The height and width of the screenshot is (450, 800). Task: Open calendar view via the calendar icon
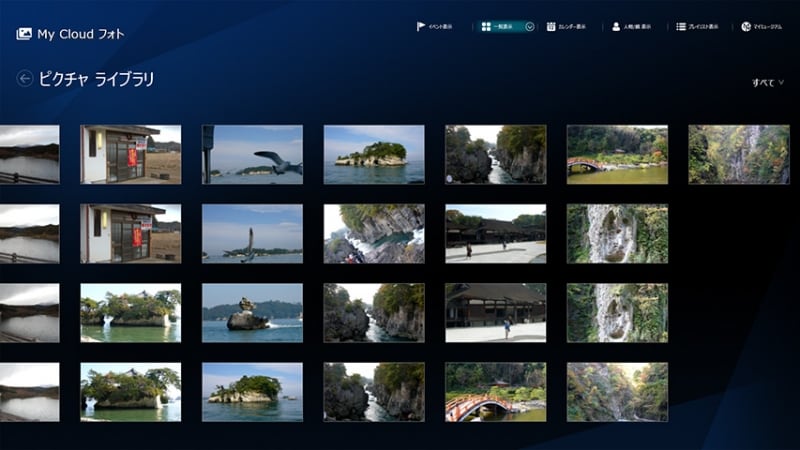coord(551,27)
